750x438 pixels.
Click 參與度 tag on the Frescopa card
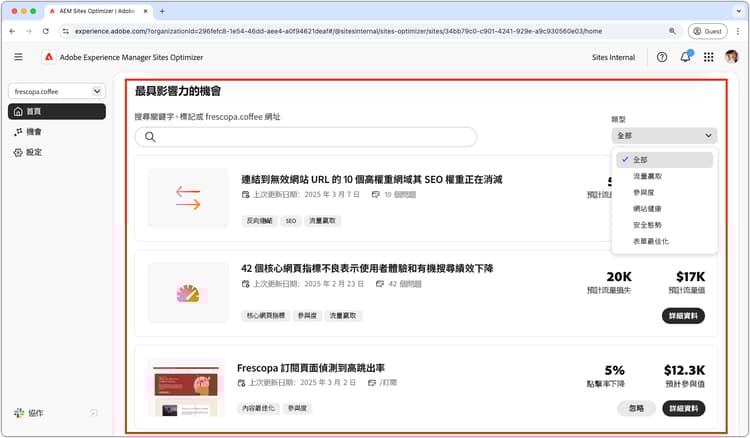(297, 408)
